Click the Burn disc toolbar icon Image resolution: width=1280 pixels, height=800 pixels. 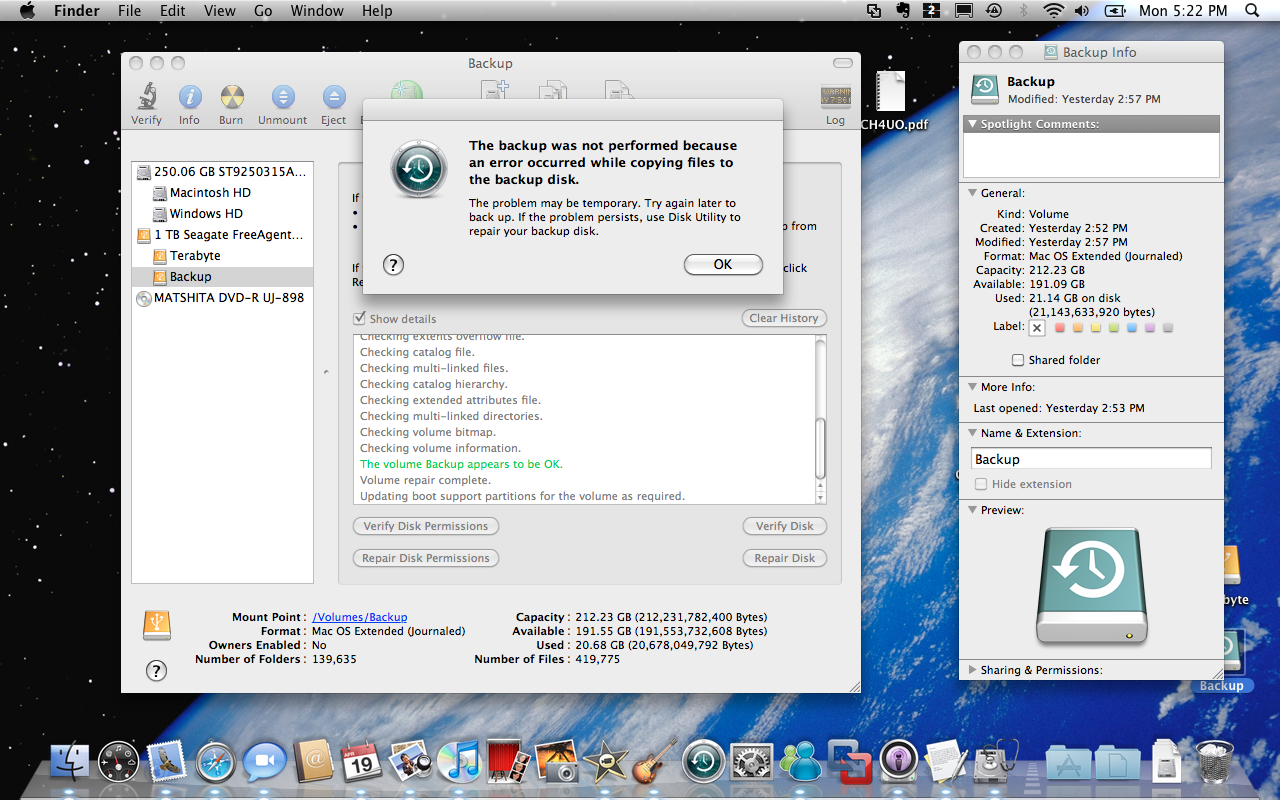(231, 103)
